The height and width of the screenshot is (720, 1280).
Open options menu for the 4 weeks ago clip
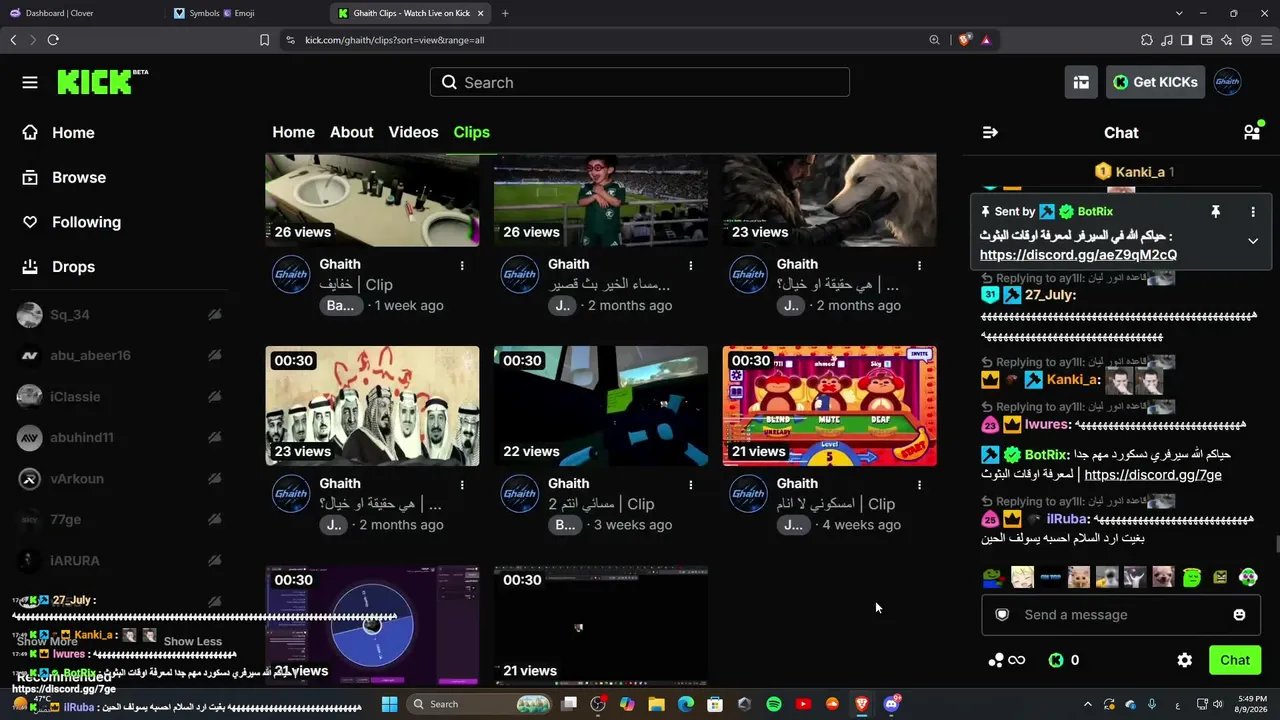tap(920, 484)
